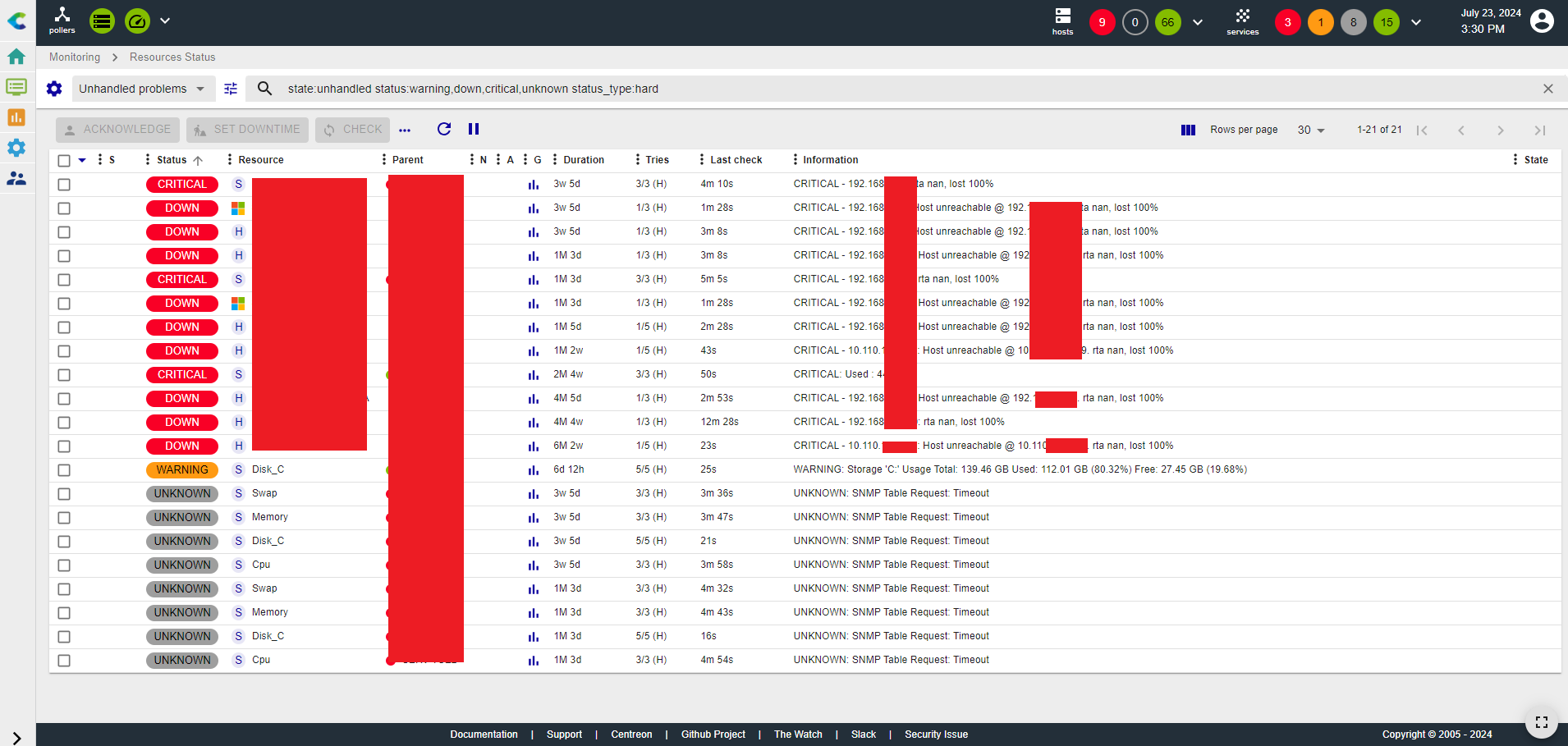
Task: Open the filter options sliders icon
Action: (x=231, y=89)
